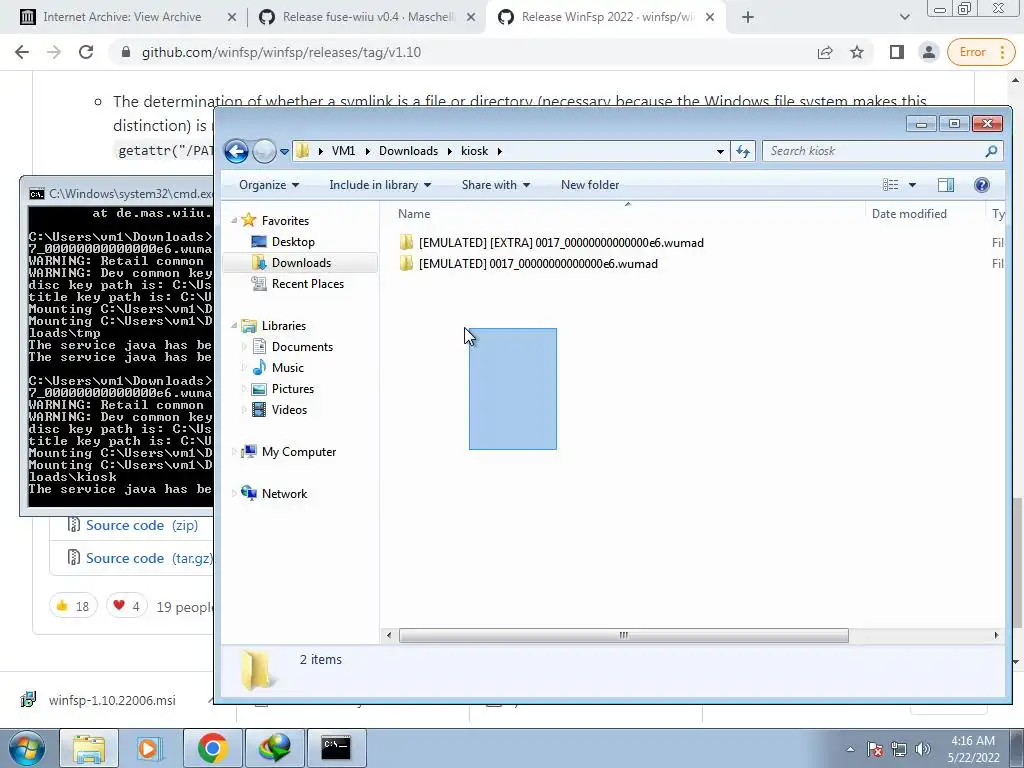Open Explorer help with the question mark icon
The width and height of the screenshot is (1024, 768).
click(x=982, y=185)
